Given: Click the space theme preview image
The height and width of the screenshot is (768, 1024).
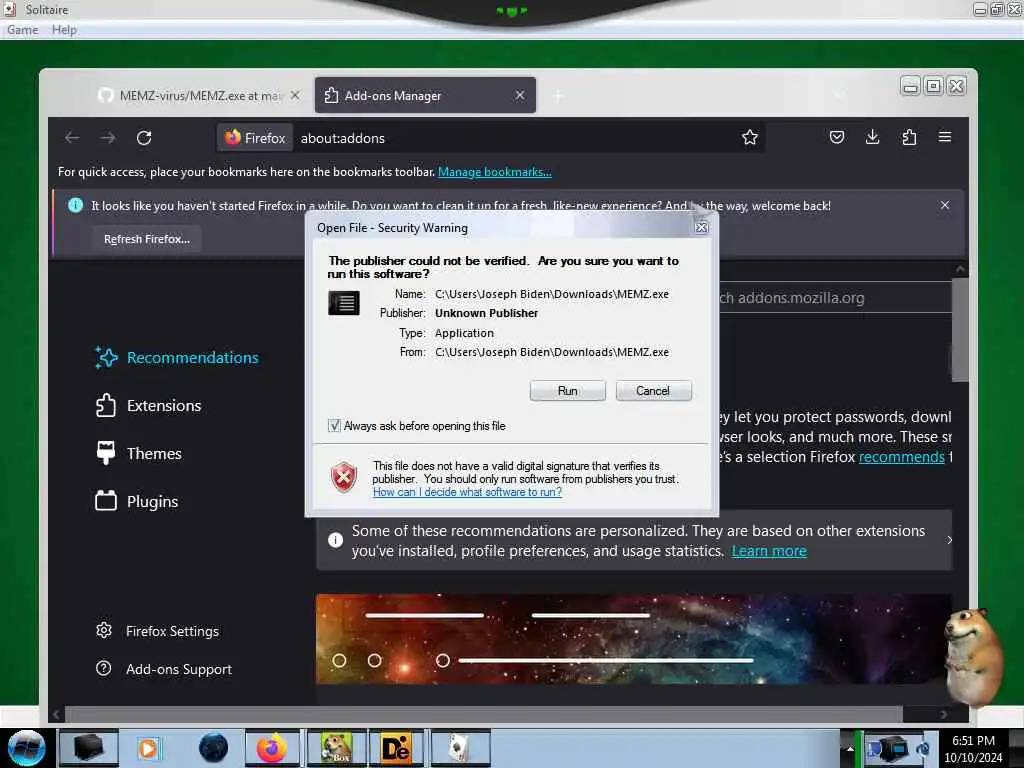Looking at the screenshot, I should [x=632, y=639].
